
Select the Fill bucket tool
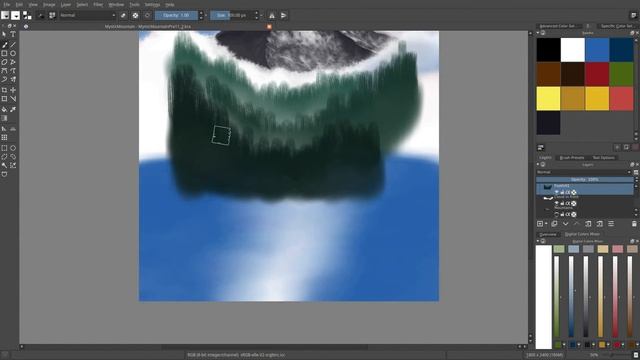4,109
